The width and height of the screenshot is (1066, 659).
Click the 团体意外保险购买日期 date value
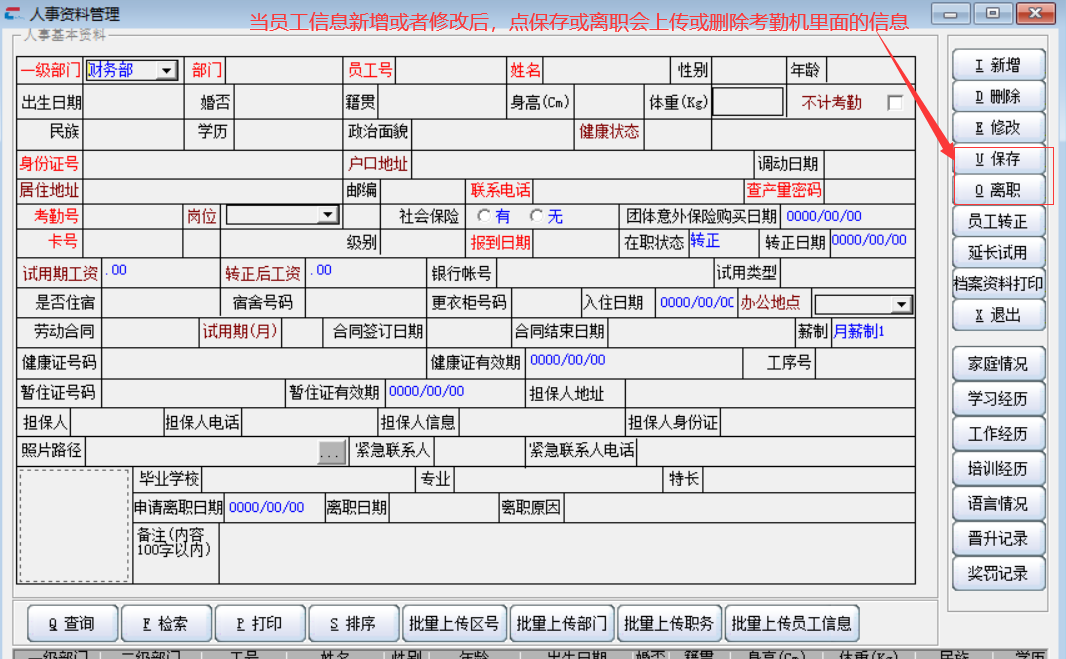(823, 216)
